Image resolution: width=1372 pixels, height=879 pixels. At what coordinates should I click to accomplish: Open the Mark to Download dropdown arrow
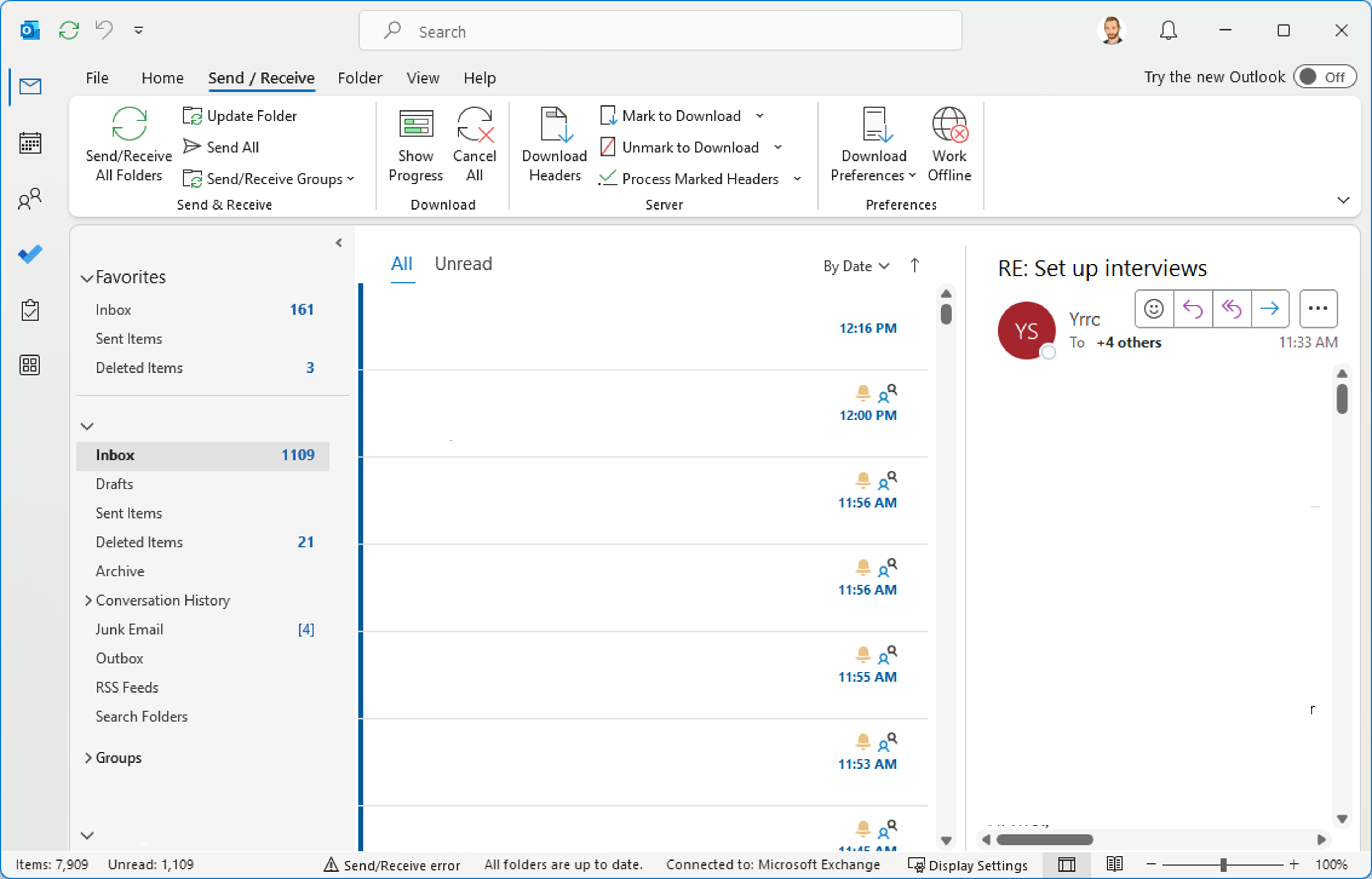[x=760, y=116]
